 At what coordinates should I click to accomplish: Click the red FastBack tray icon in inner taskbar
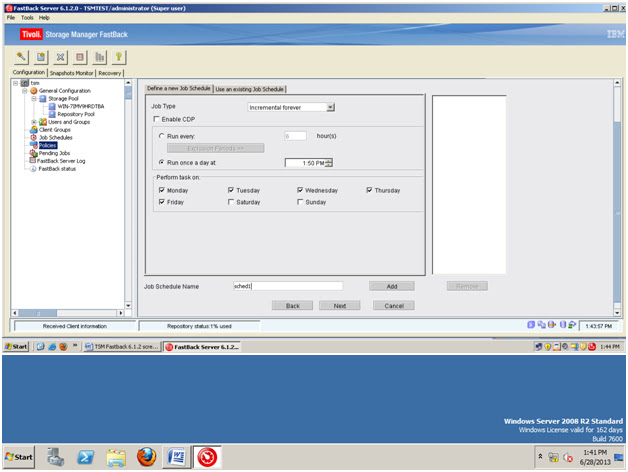point(592,347)
